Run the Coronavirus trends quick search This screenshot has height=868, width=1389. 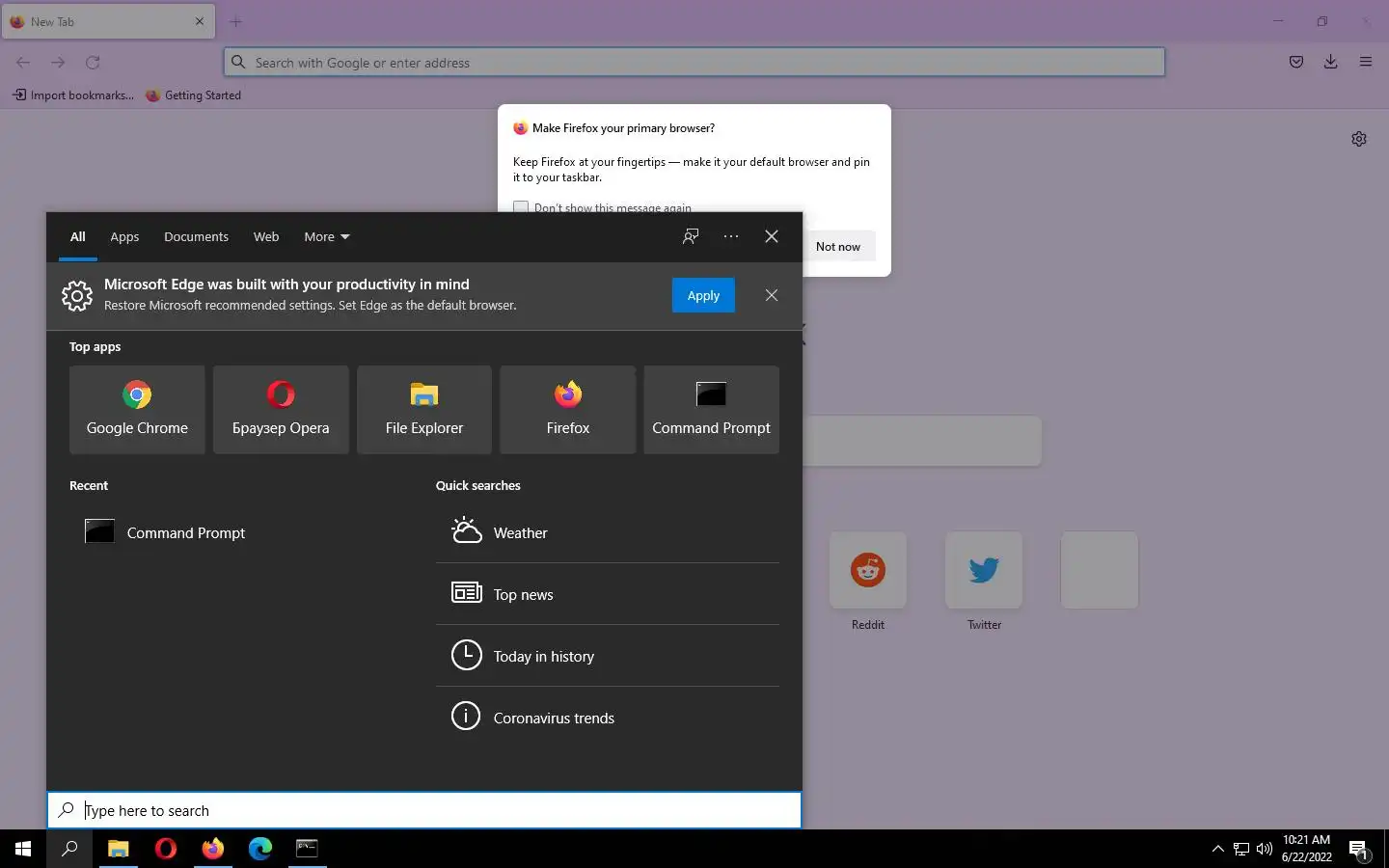tap(608, 718)
